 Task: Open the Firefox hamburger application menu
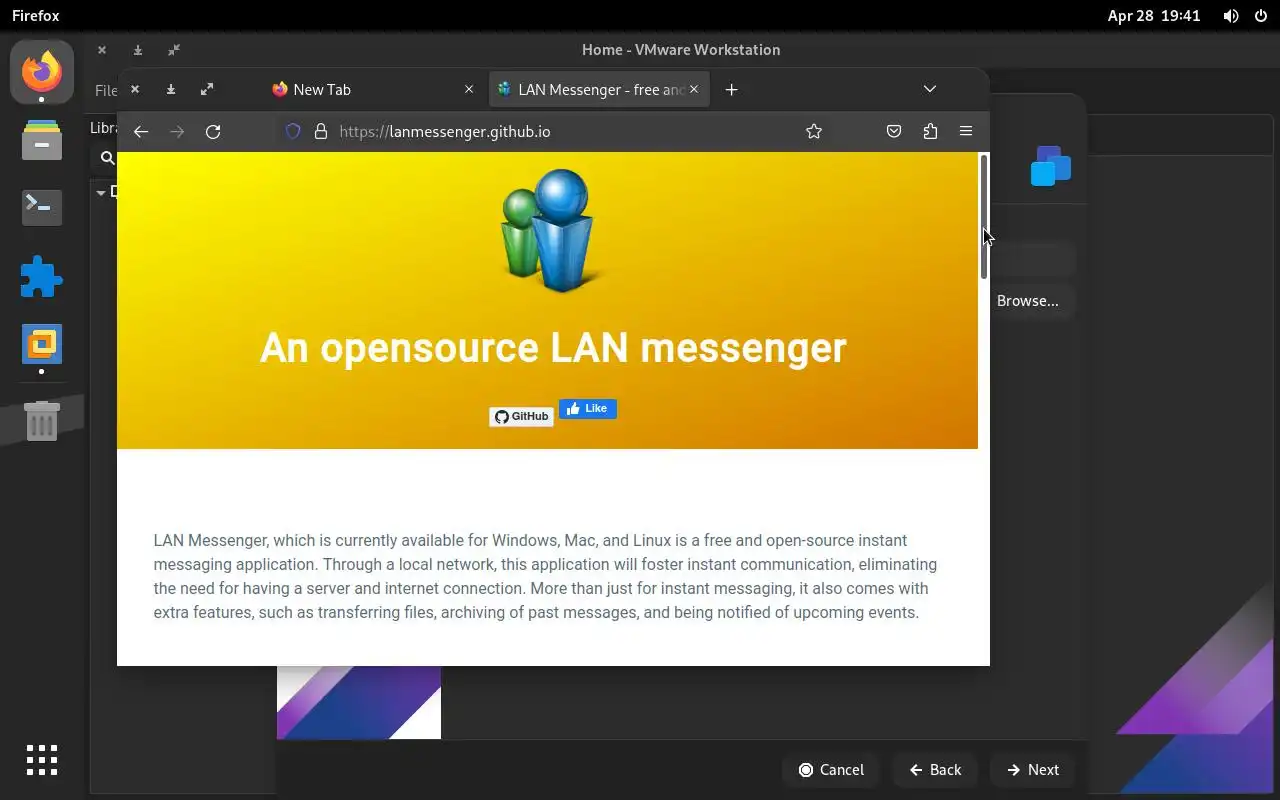[x=966, y=131]
